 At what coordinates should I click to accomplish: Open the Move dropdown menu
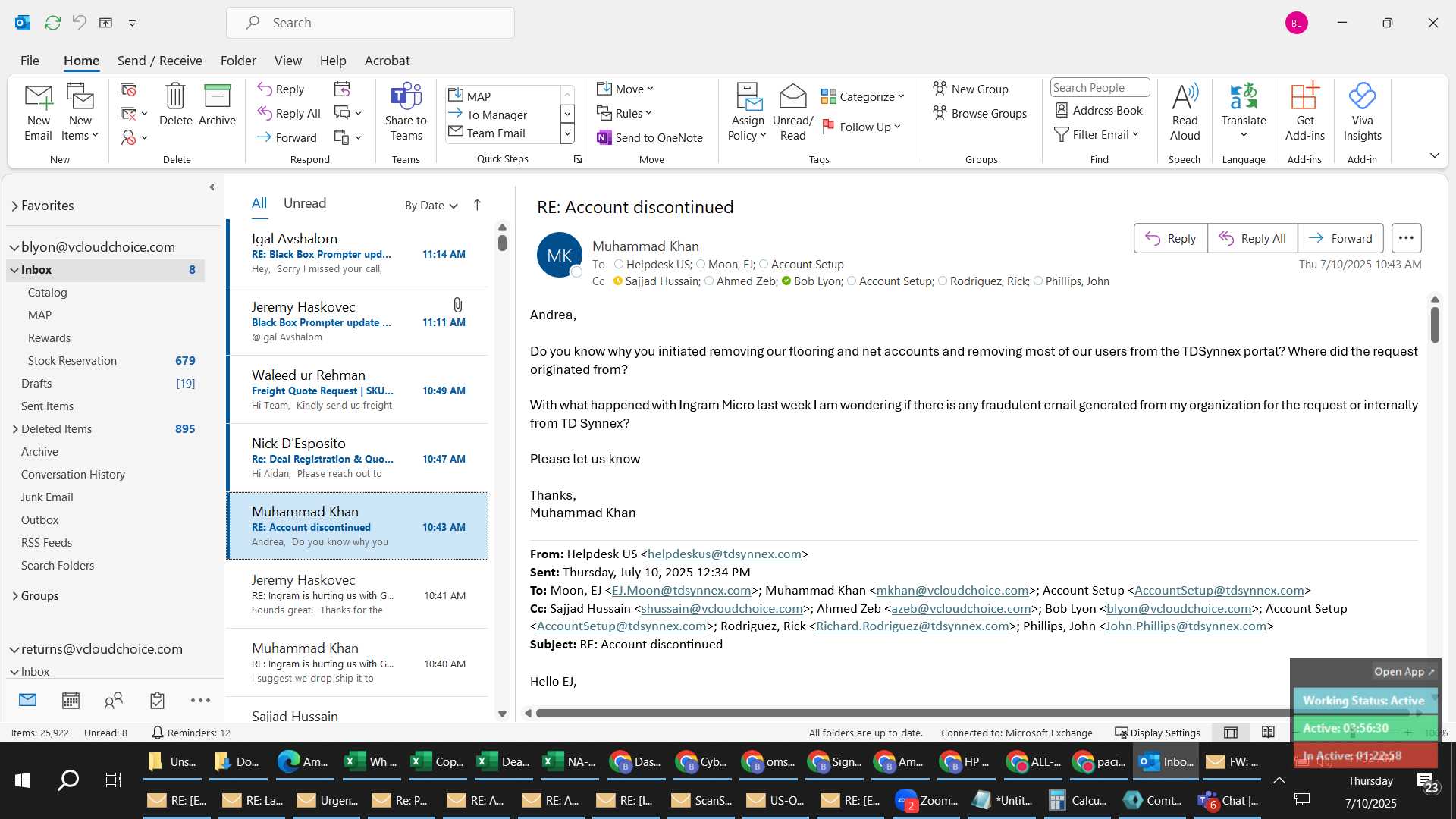625,89
